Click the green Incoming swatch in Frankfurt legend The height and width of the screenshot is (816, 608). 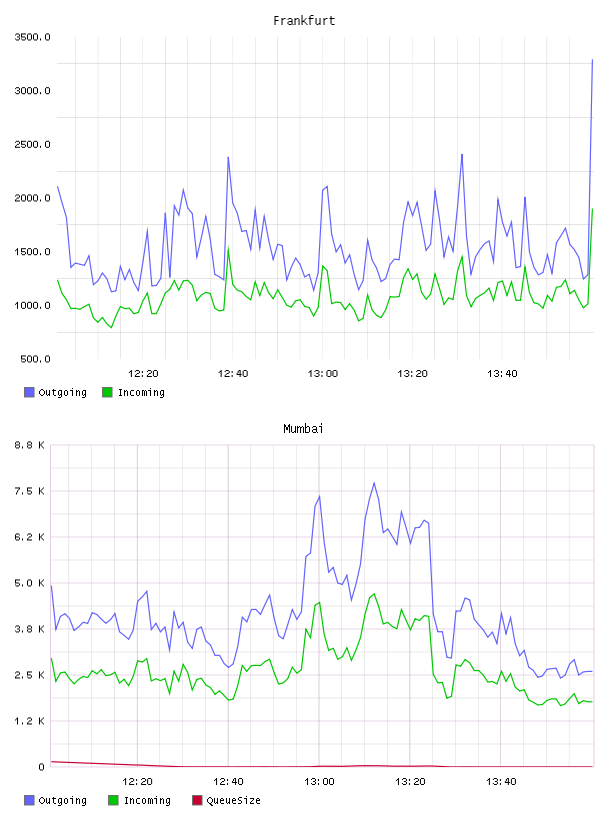tap(107, 392)
